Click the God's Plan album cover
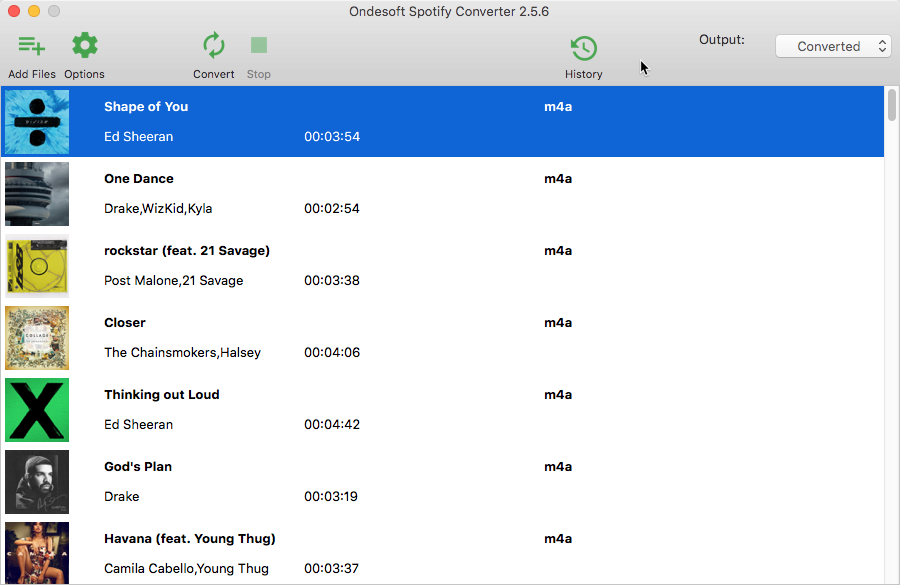The width and height of the screenshot is (900, 585). (x=37, y=482)
